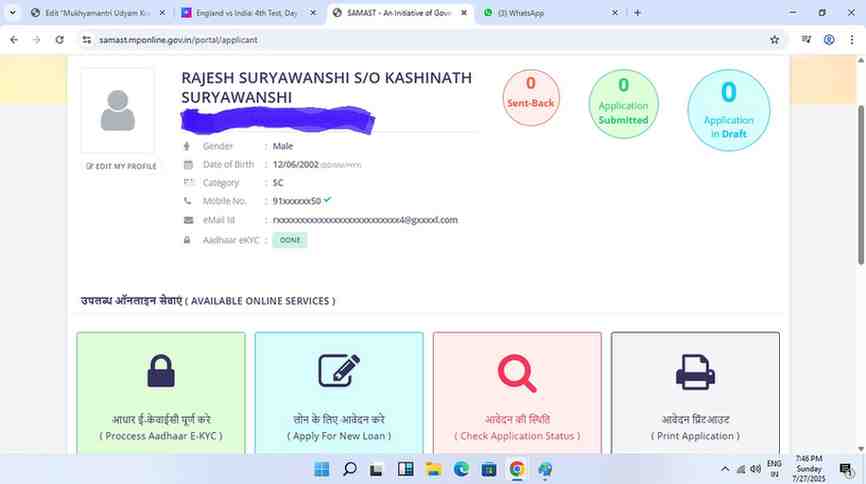Screen dimensions: 866x484
Task: Switch to the Edit Mukhyamantri Udyam tab
Action: click(97, 13)
